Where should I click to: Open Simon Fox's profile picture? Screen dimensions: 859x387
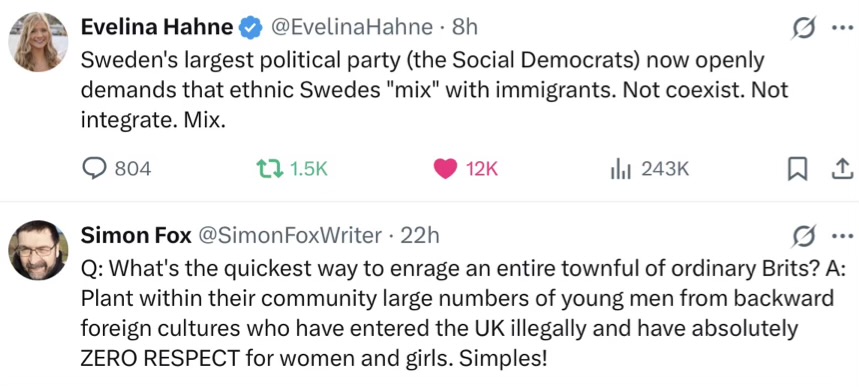click(x=38, y=250)
